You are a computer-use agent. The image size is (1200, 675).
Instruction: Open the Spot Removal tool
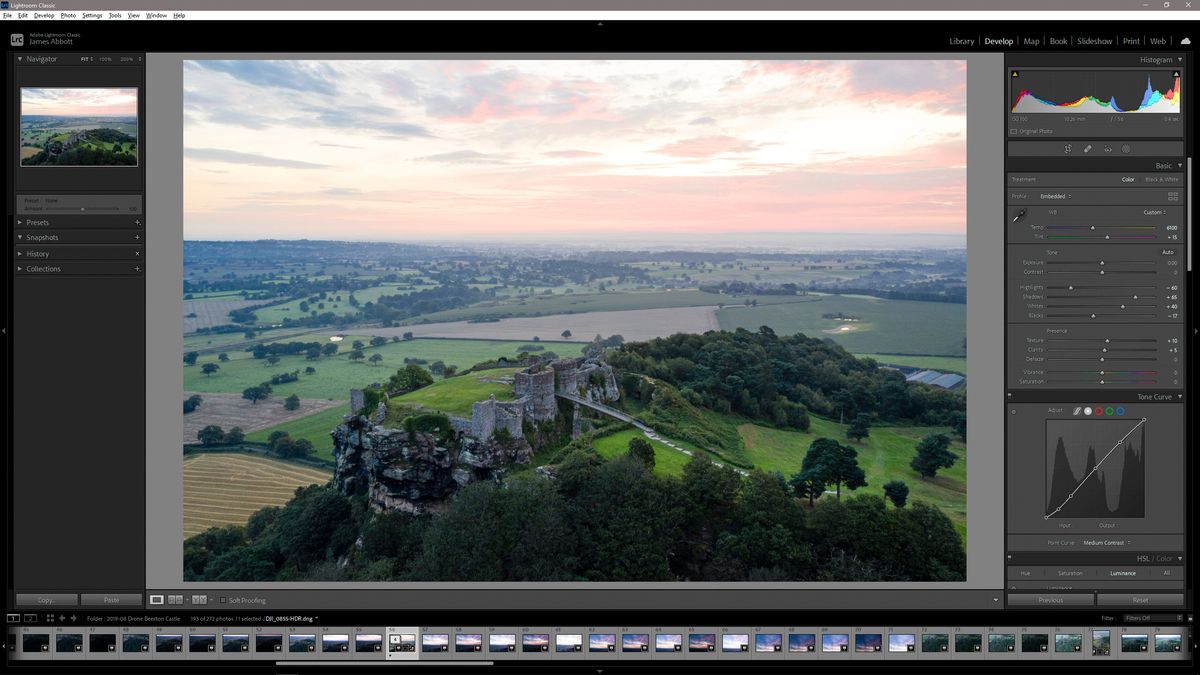tap(1088, 149)
